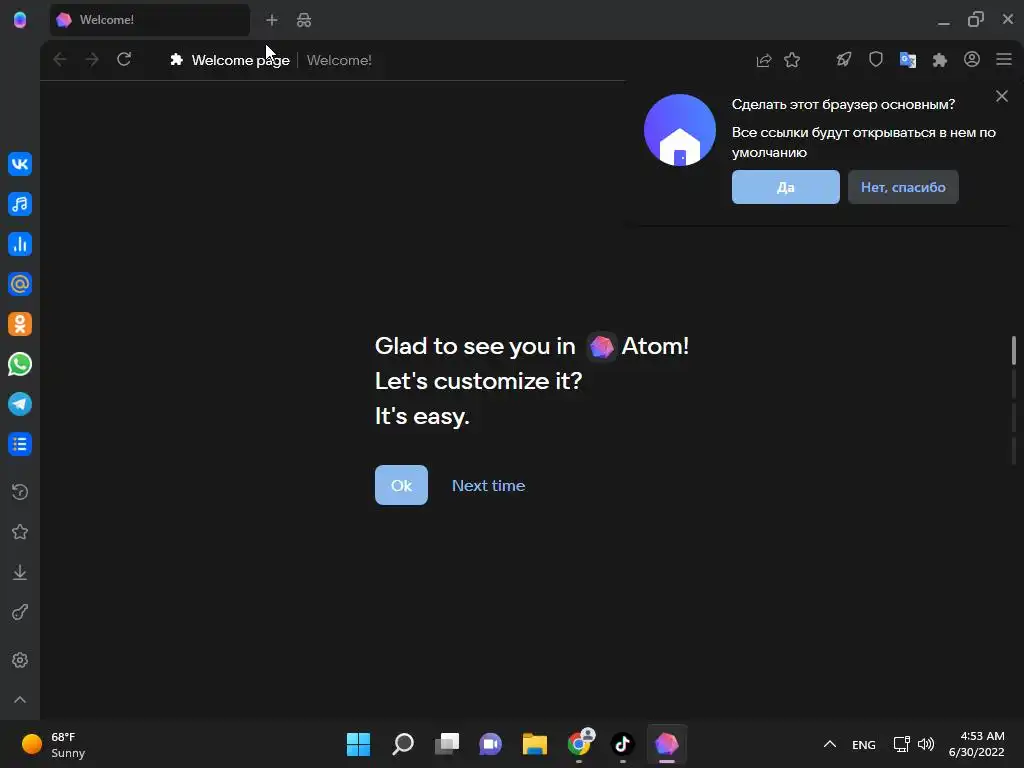This screenshot has width=1024, height=768.
Task: Click the Ok button
Action: click(401, 485)
